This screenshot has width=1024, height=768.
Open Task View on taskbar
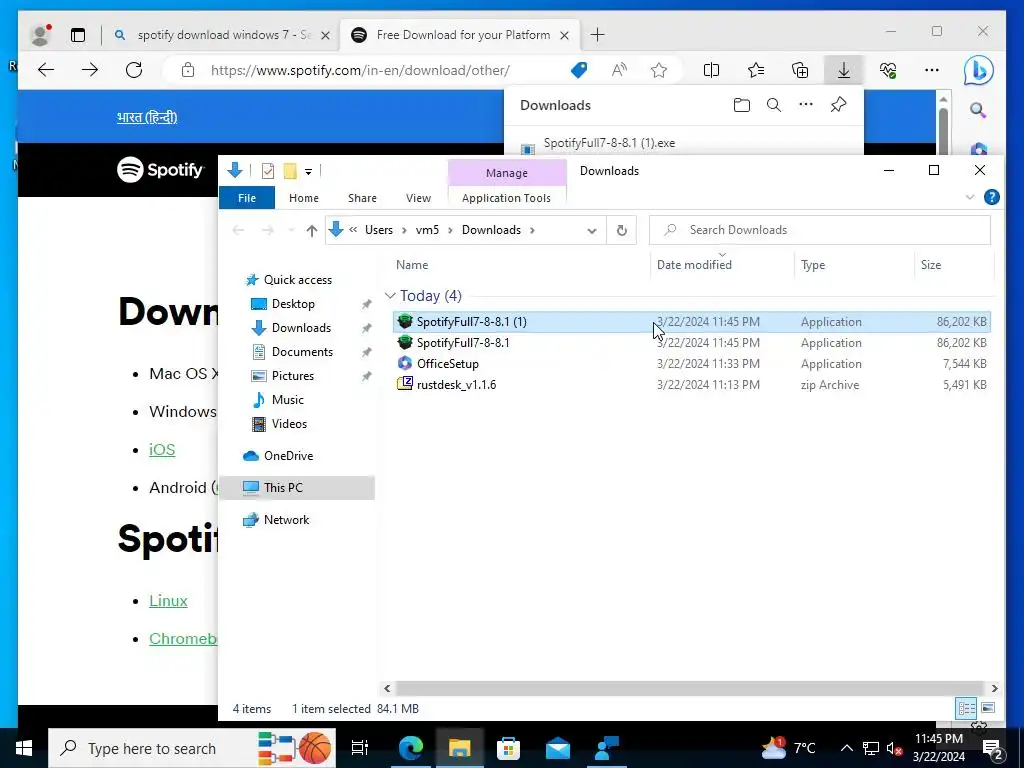[x=360, y=748]
